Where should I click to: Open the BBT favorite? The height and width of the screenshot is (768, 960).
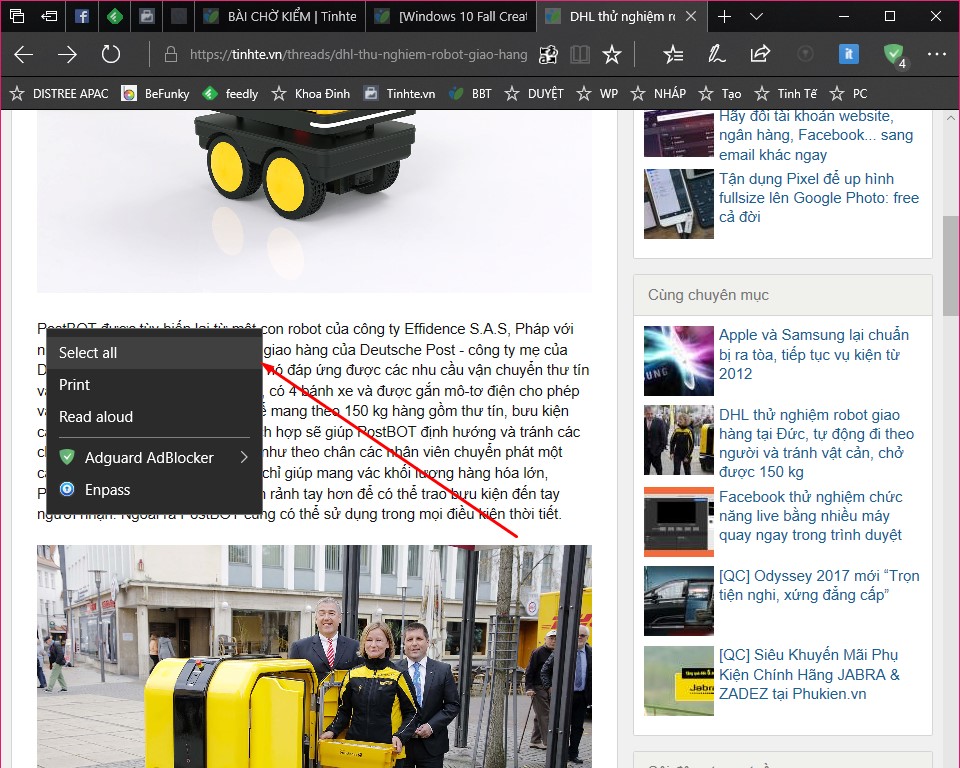[470, 94]
